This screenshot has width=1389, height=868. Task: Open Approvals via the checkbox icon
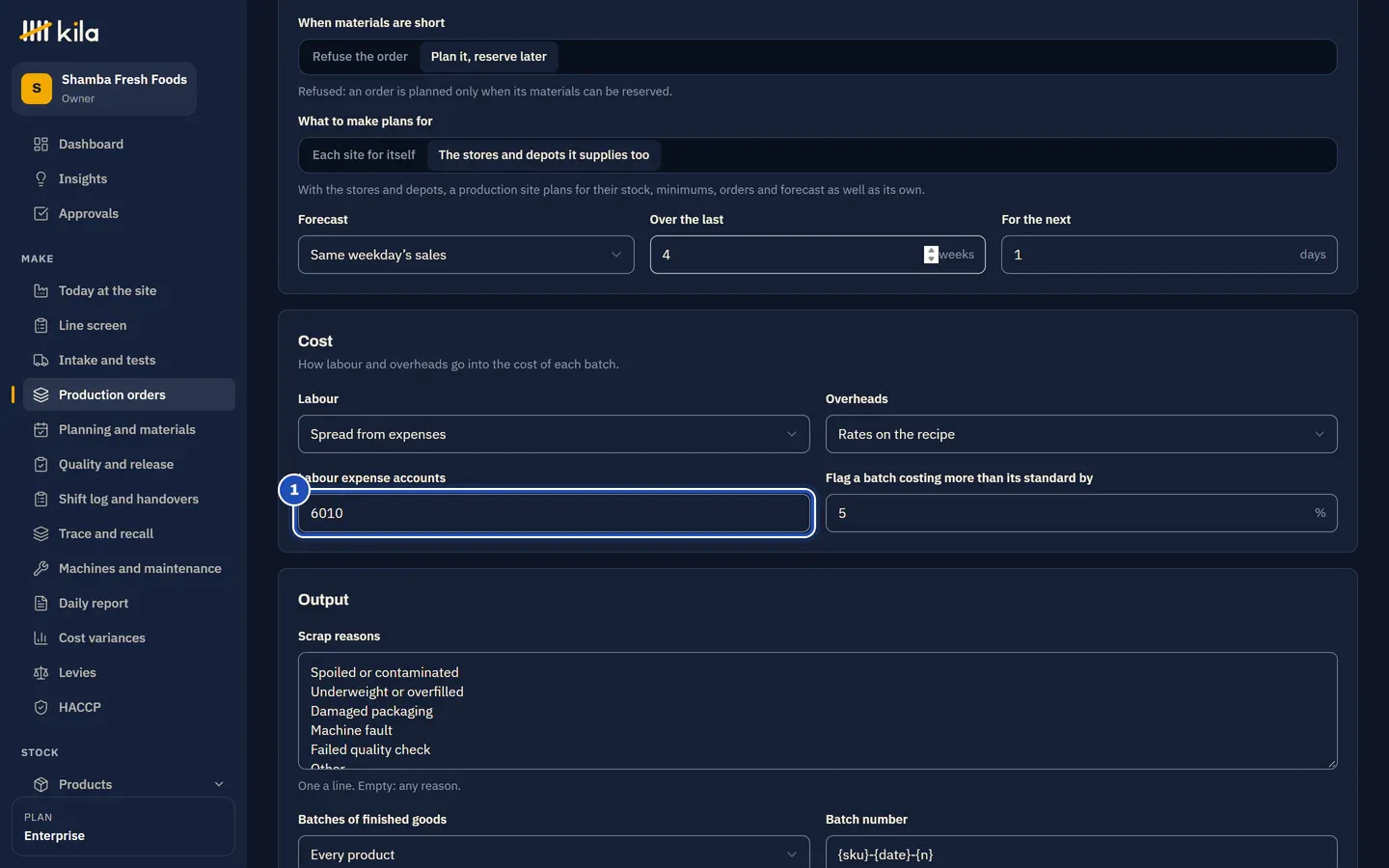click(x=41, y=213)
